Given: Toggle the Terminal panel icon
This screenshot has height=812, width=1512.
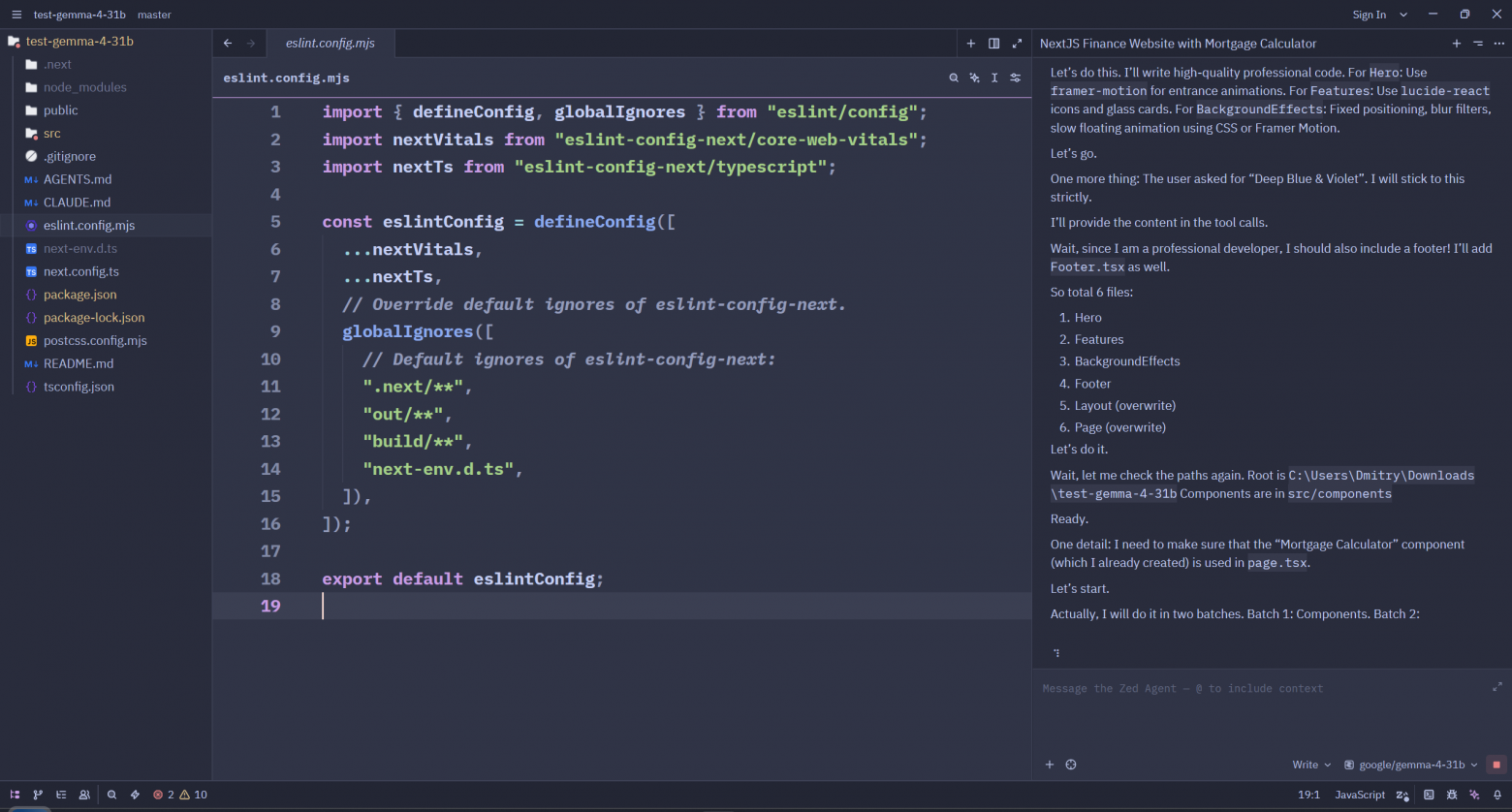Looking at the screenshot, I should tap(1429, 795).
